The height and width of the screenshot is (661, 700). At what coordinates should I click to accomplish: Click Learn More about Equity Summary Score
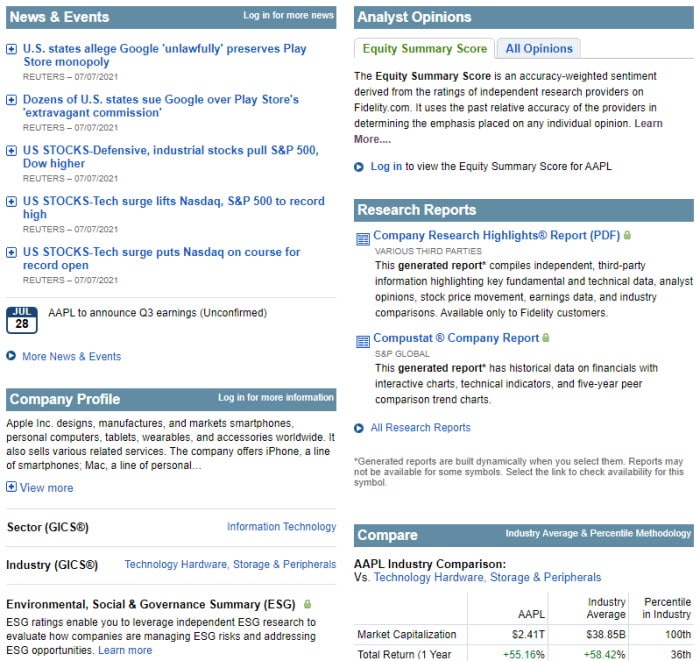pyautogui.click(x=649, y=124)
